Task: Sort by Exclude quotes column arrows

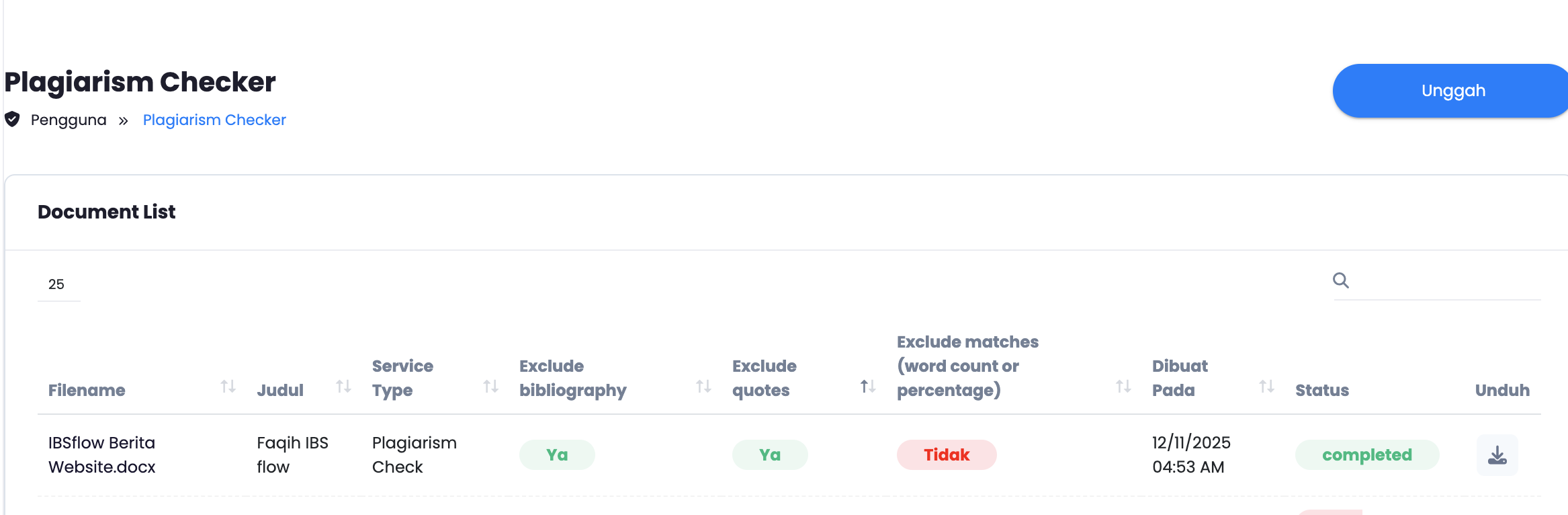Action: point(868,387)
